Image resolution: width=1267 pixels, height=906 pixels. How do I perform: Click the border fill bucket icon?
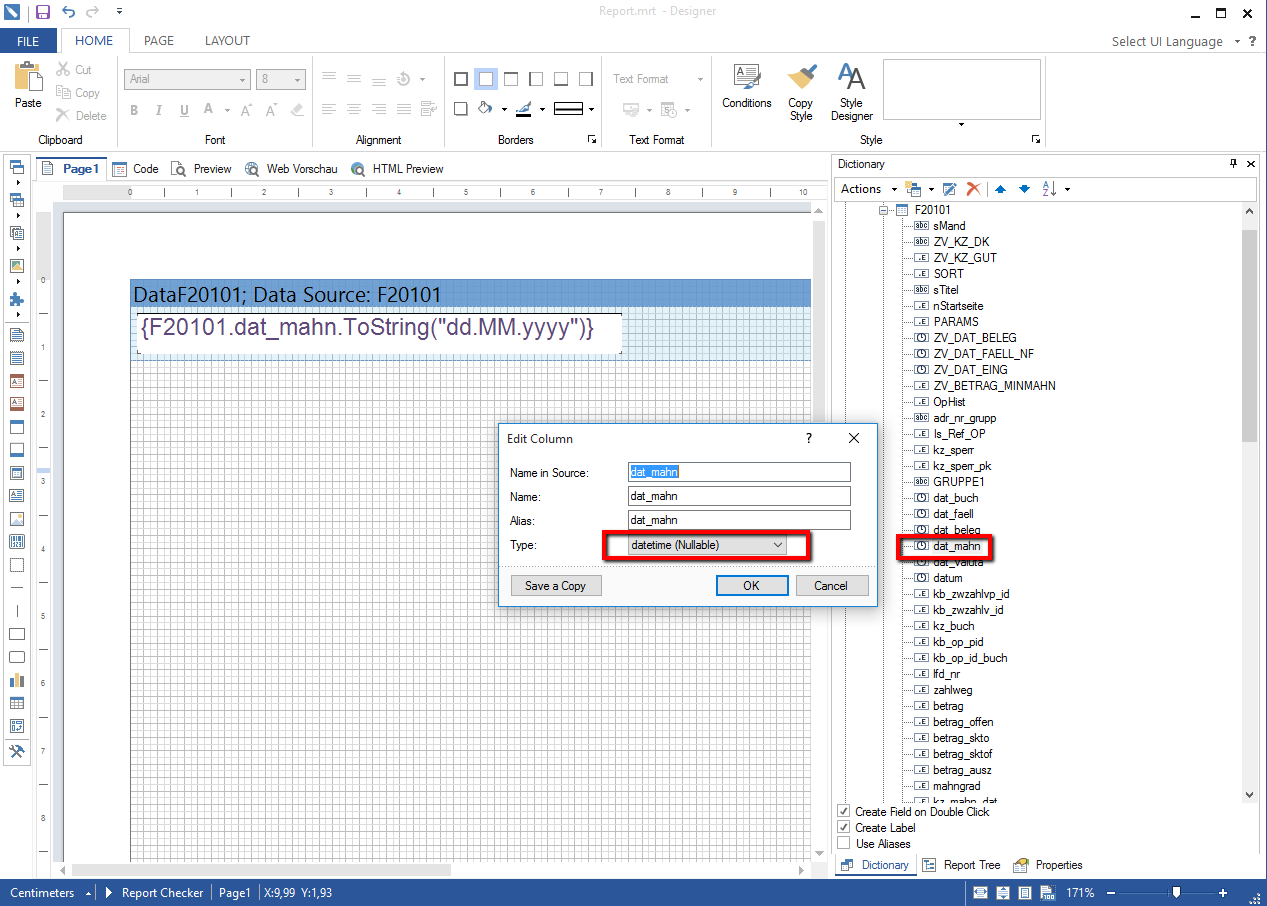485,109
